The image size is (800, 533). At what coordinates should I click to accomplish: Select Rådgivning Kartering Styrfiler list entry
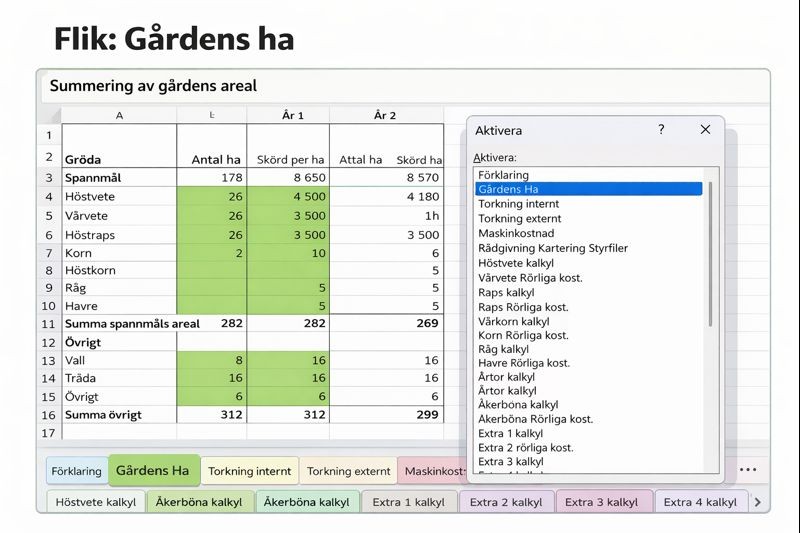pyautogui.click(x=553, y=248)
